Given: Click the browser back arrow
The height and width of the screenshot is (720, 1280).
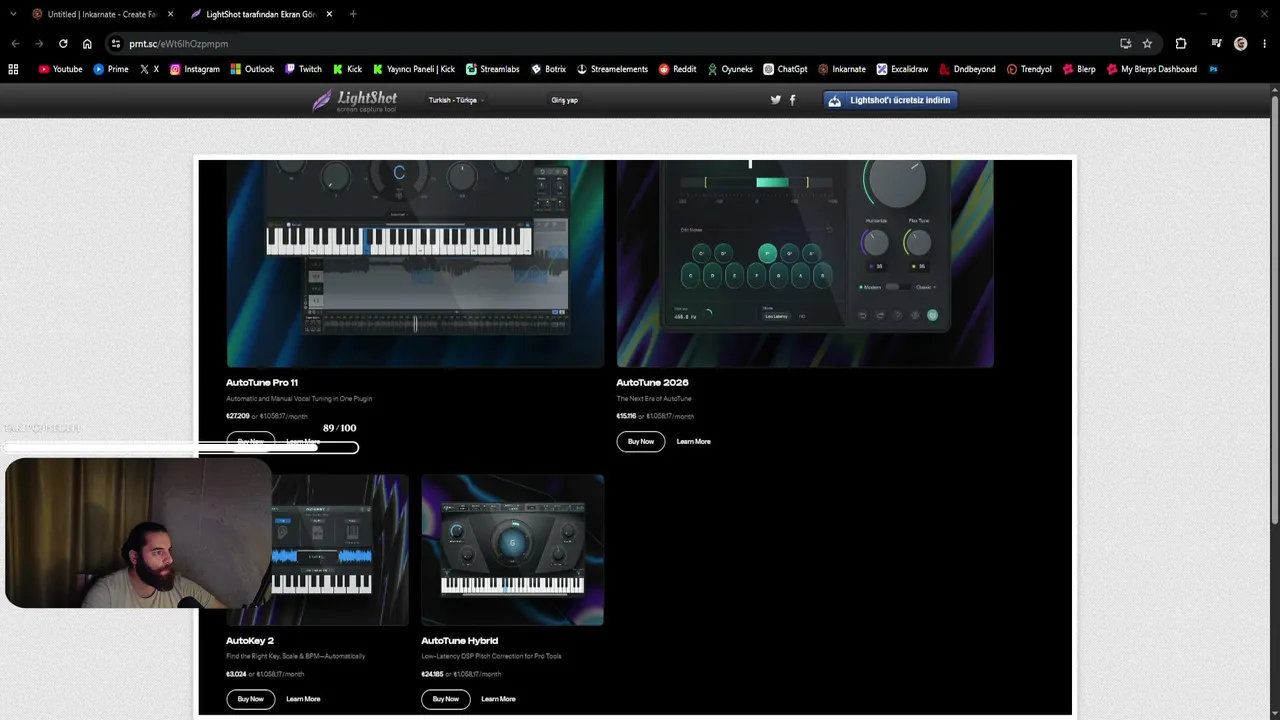Looking at the screenshot, I should click(15, 44).
